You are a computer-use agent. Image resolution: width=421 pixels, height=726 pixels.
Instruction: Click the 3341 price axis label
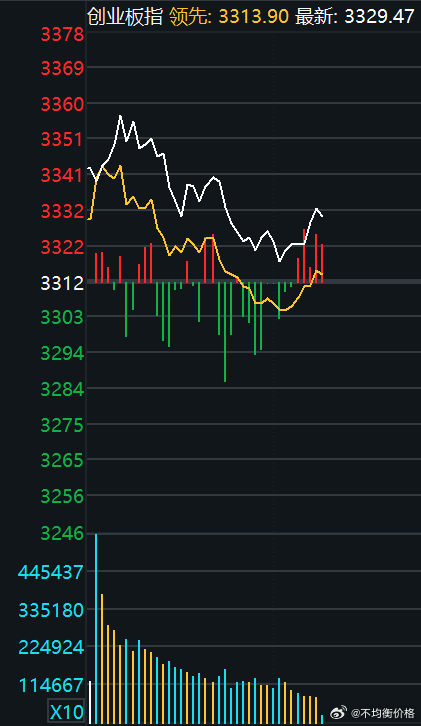coord(63,175)
